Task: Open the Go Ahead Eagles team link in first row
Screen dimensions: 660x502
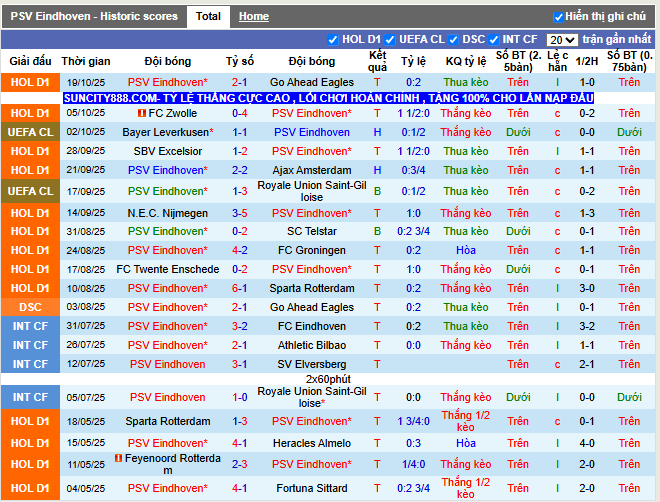Action: (x=312, y=82)
